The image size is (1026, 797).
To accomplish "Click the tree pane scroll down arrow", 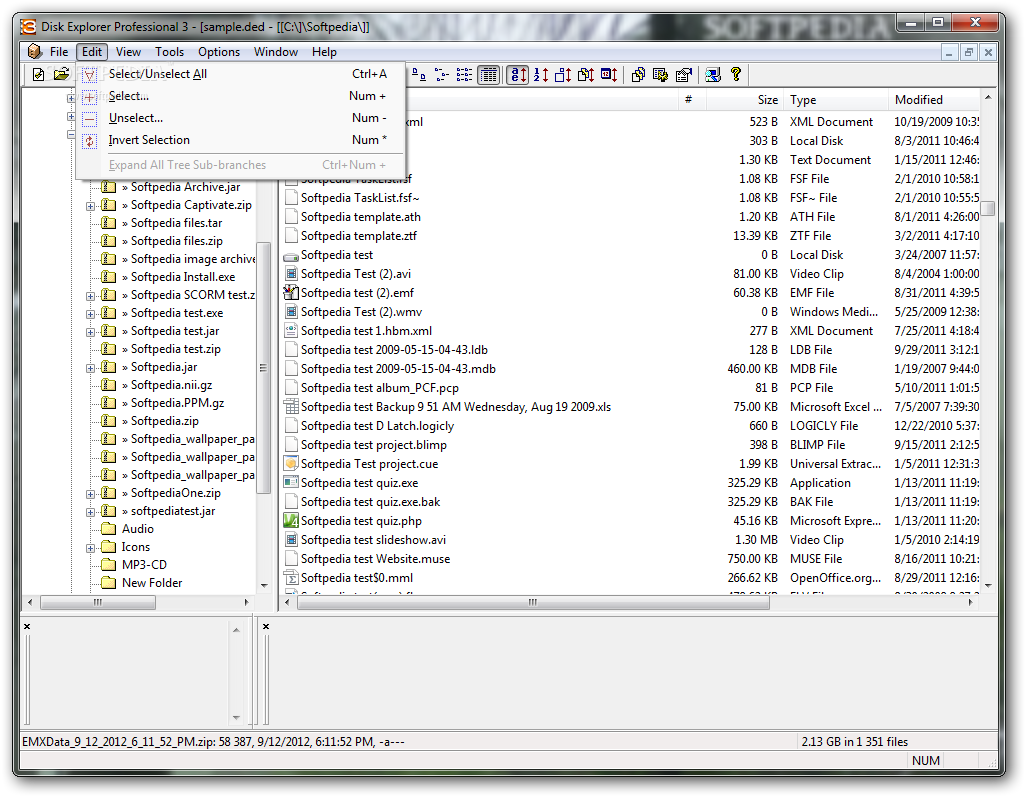I will pos(264,586).
